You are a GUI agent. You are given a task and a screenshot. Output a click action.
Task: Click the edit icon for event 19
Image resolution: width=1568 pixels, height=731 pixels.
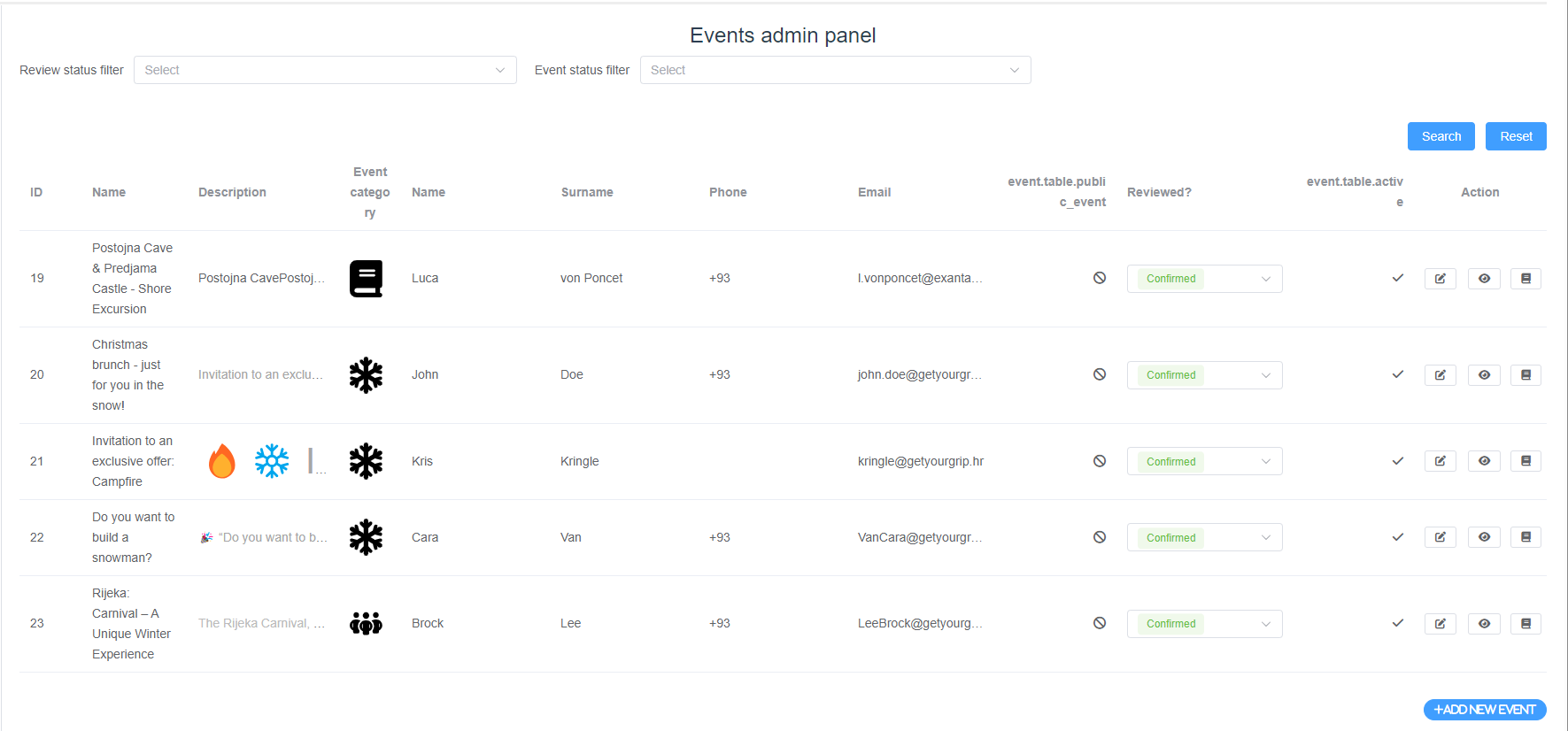[1440, 279]
